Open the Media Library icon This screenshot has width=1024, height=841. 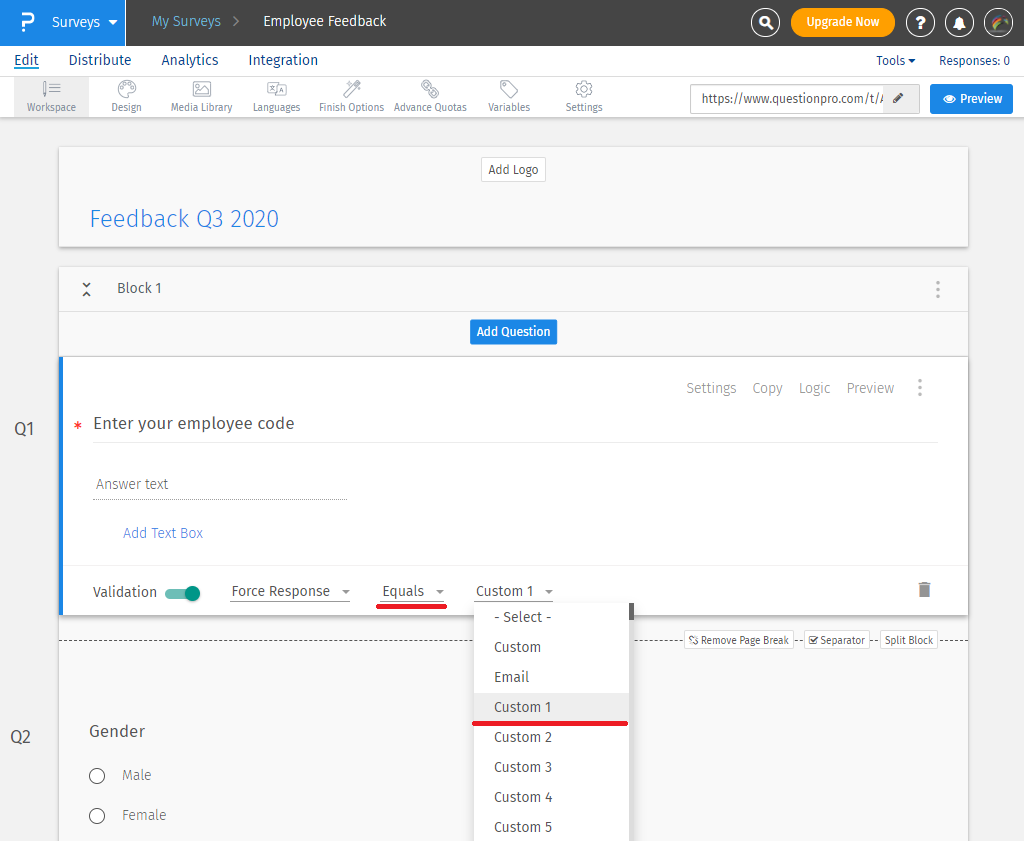pyautogui.click(x=201, y=90)
